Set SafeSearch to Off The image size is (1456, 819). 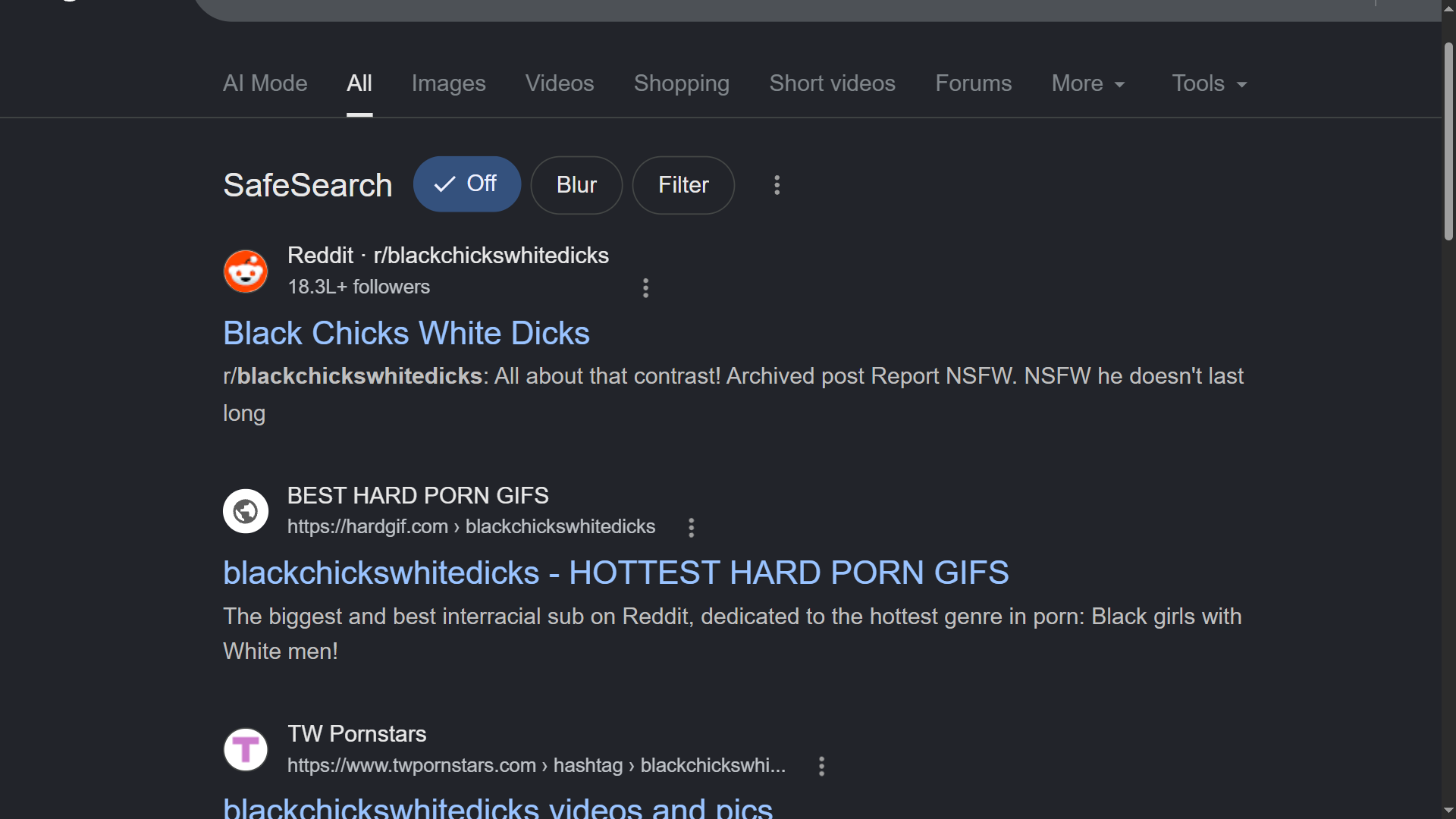pos(466,184)
